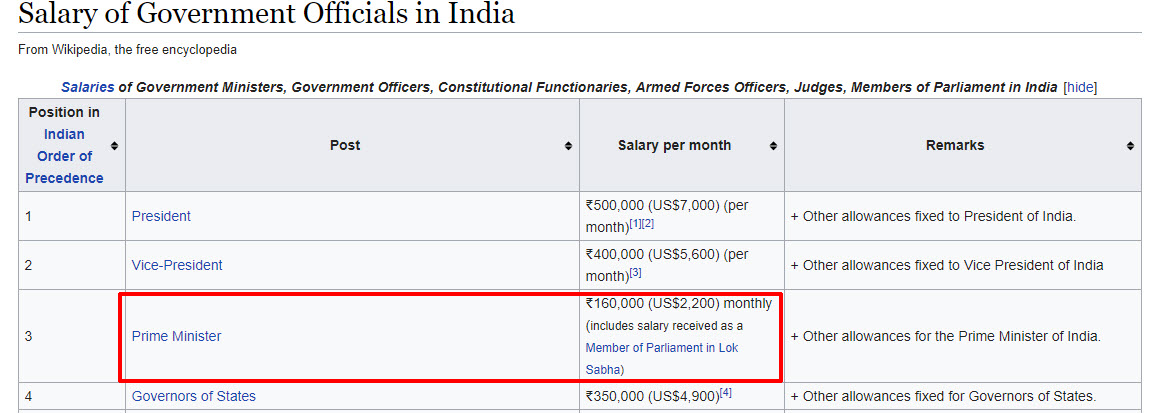Image resolution: width=1153 pixels, height=413 pixels.
Task: Open the Prime Minister link
Action: (x=176, y=336)
